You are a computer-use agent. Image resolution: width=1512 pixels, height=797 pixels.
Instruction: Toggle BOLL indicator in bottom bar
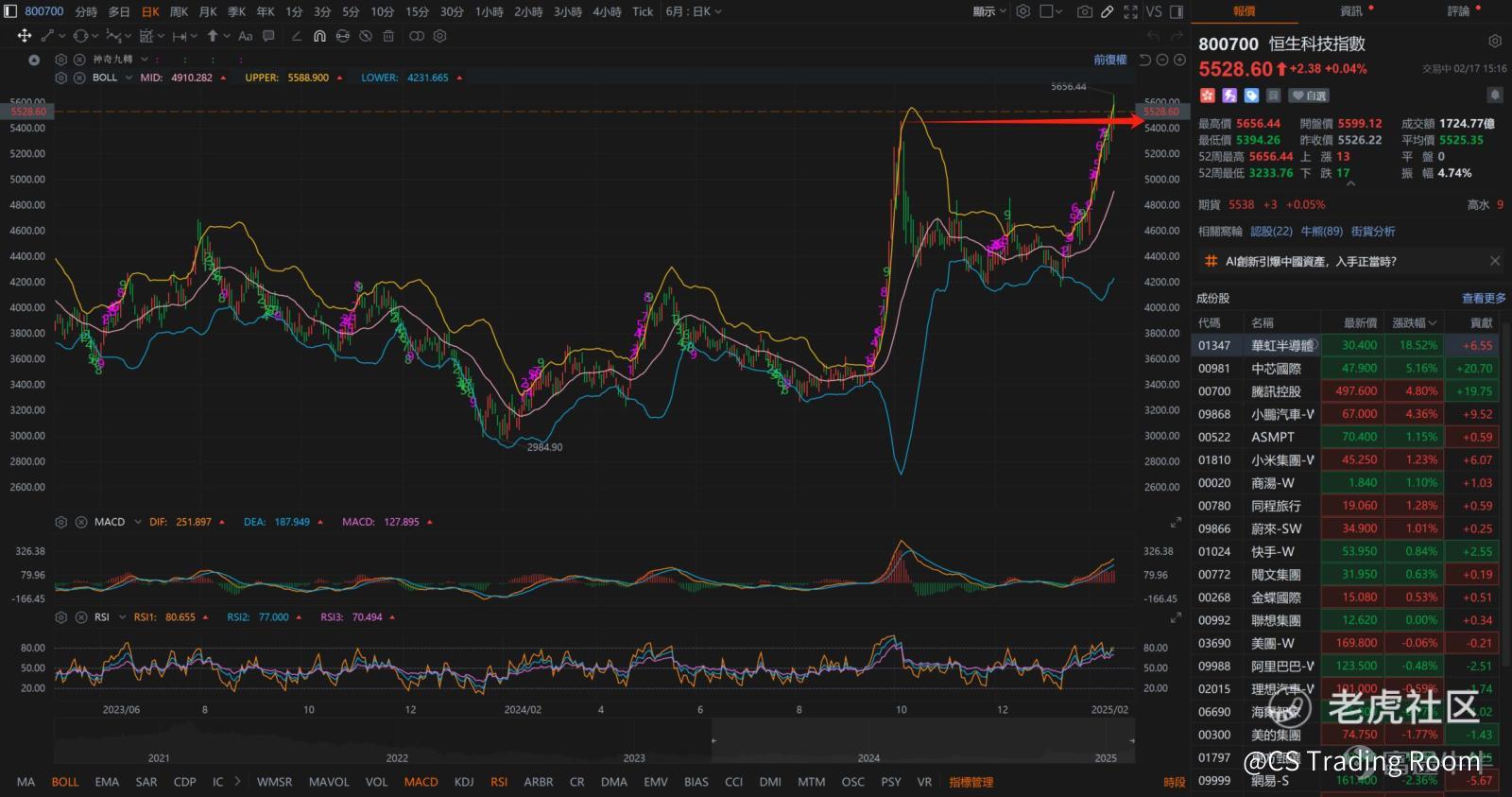[65, 782]
